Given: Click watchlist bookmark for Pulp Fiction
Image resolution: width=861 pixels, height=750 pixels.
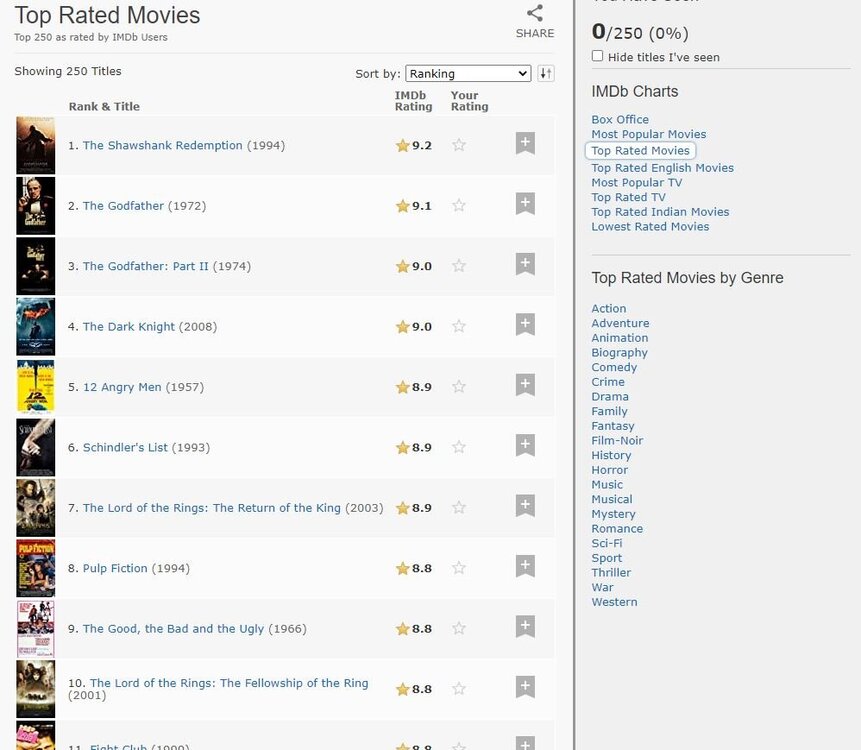Looking at the screenshot, I should tap(525, 567).
